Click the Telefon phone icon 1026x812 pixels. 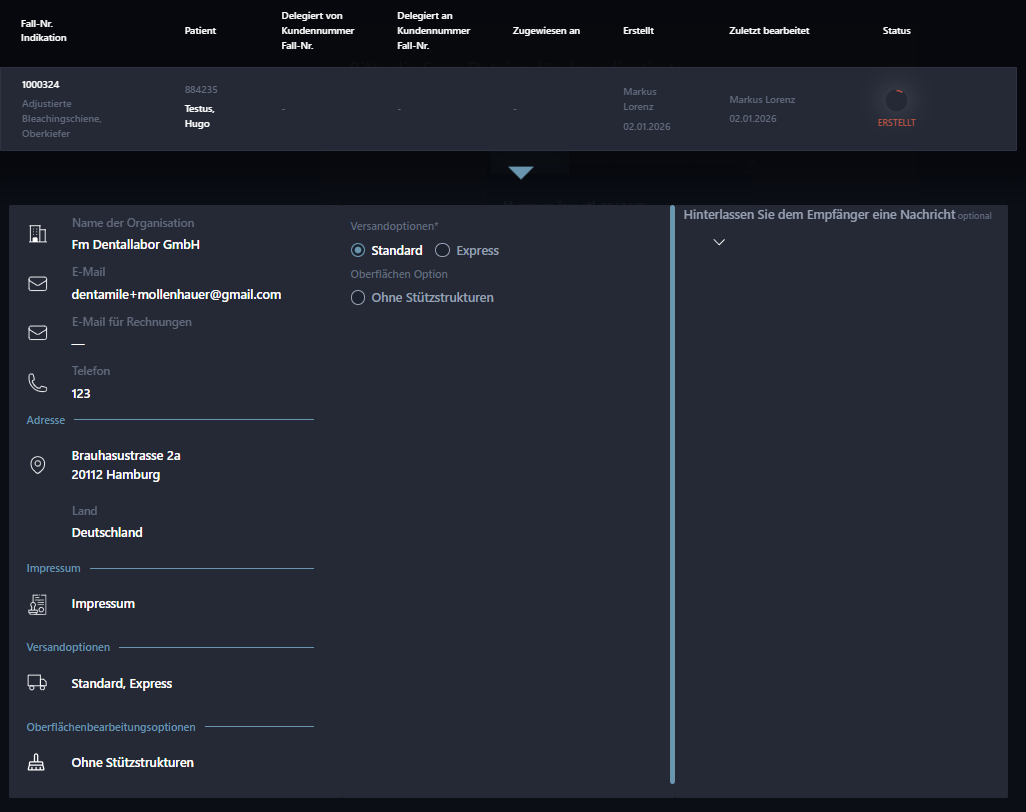38,382
